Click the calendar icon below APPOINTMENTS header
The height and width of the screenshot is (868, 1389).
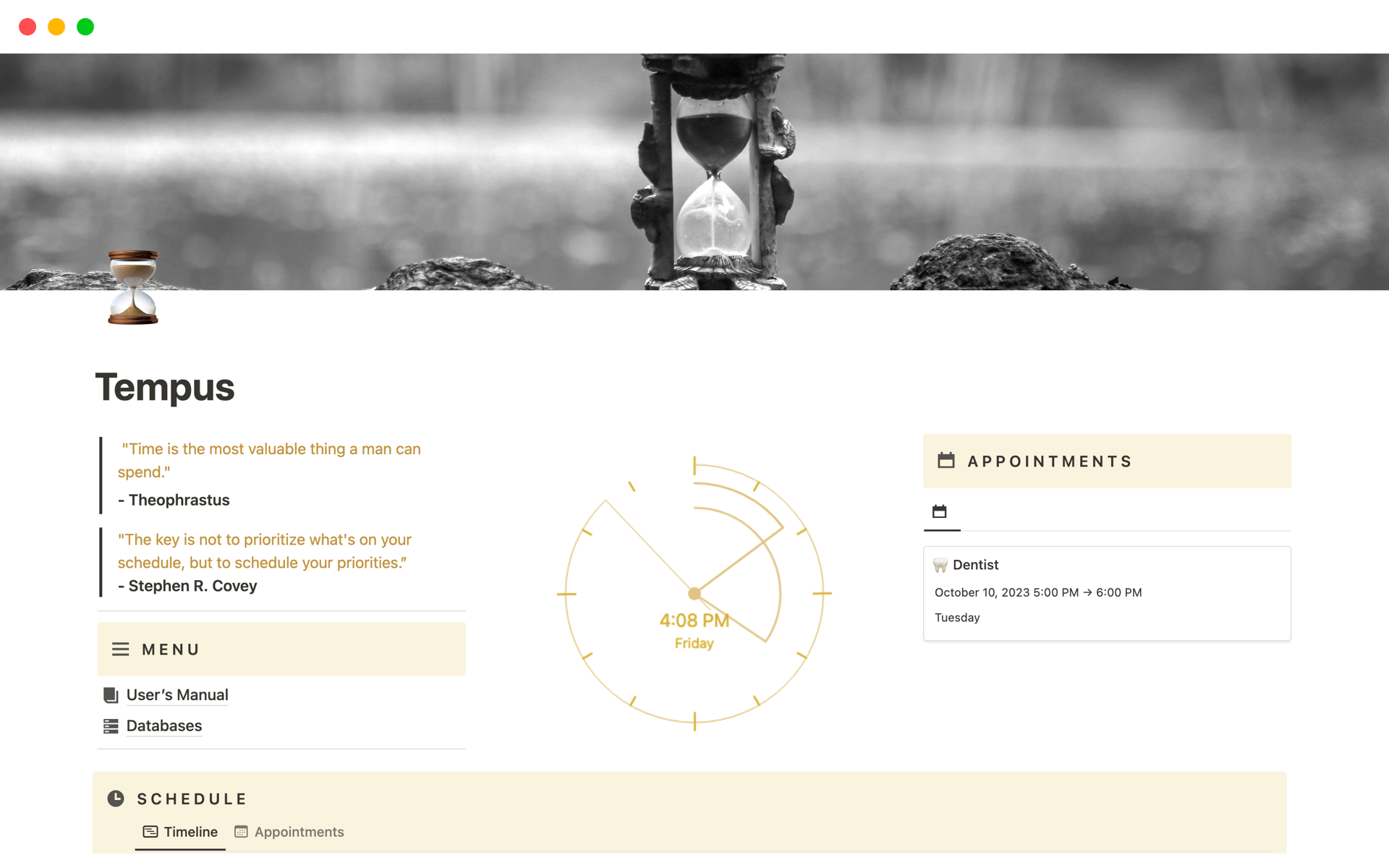[x=938, y=511]
